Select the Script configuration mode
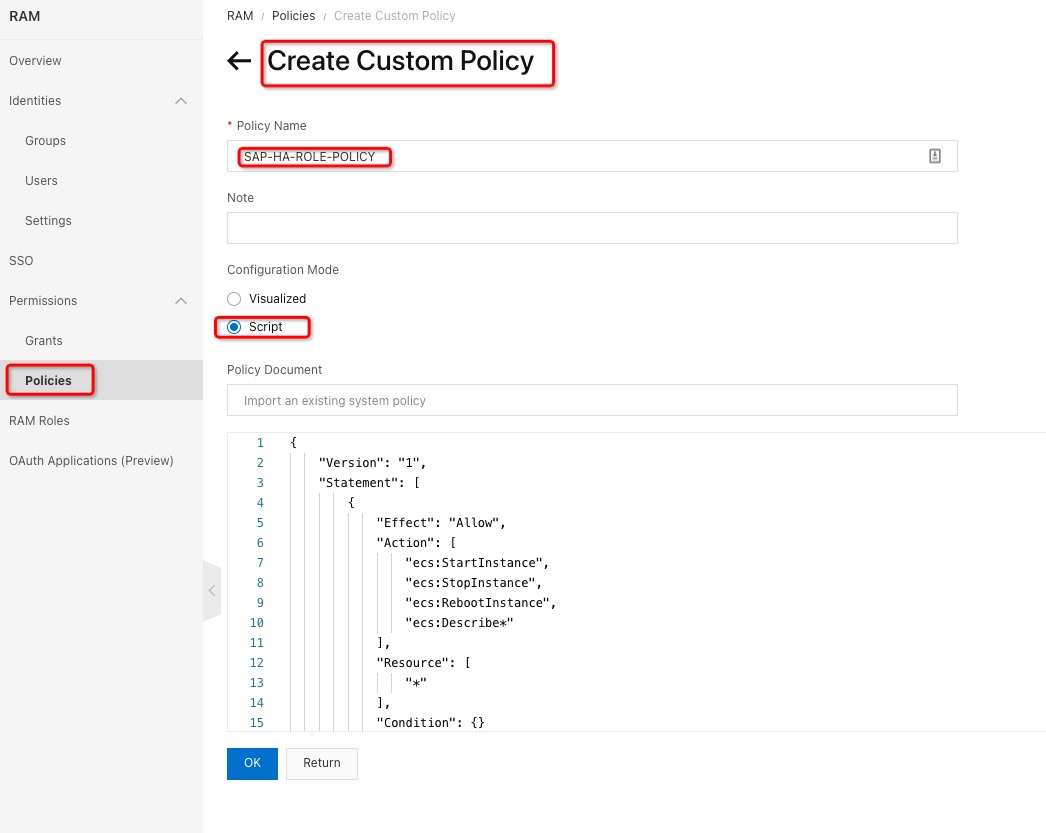Viewport: 1046px width, 833px height. (233, 326)
